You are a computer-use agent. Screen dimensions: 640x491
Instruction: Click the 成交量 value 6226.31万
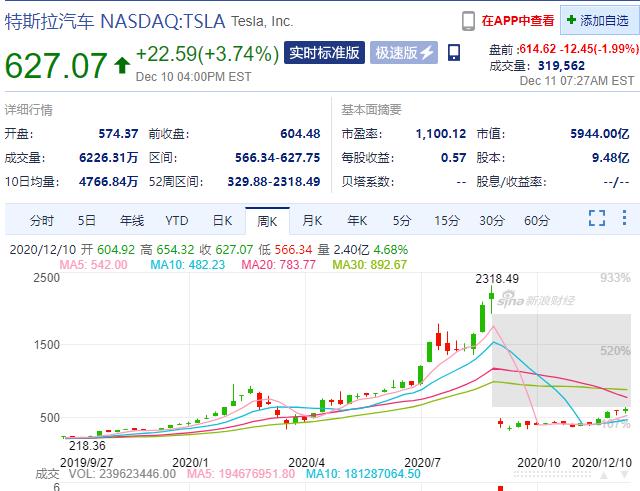(x=109, y=158)
